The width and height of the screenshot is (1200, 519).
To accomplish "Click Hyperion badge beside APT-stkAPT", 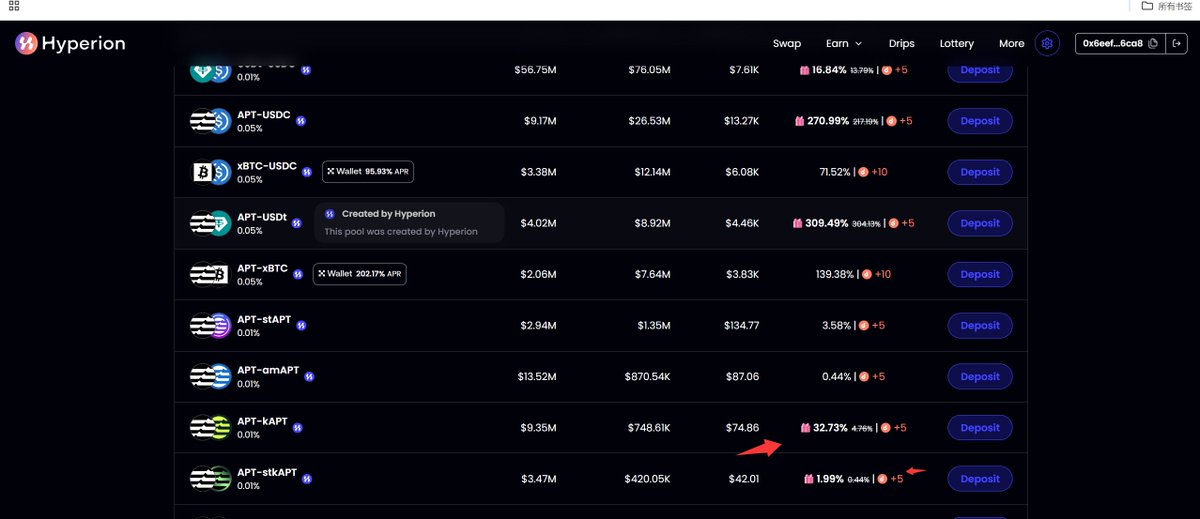I will pos(307,479).
